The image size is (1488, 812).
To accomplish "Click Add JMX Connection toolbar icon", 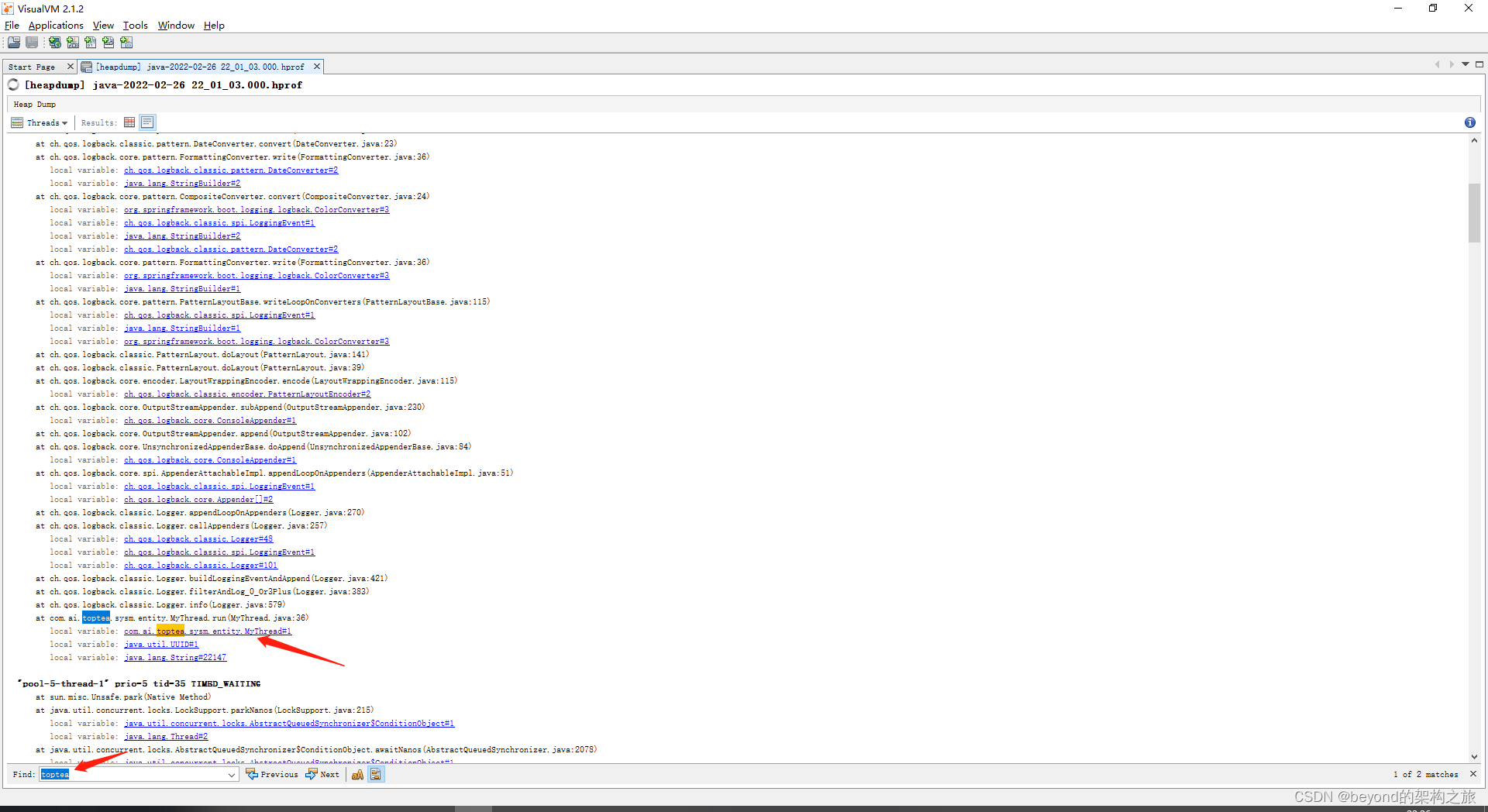I will pyautogui.click(x=73, y=43).
